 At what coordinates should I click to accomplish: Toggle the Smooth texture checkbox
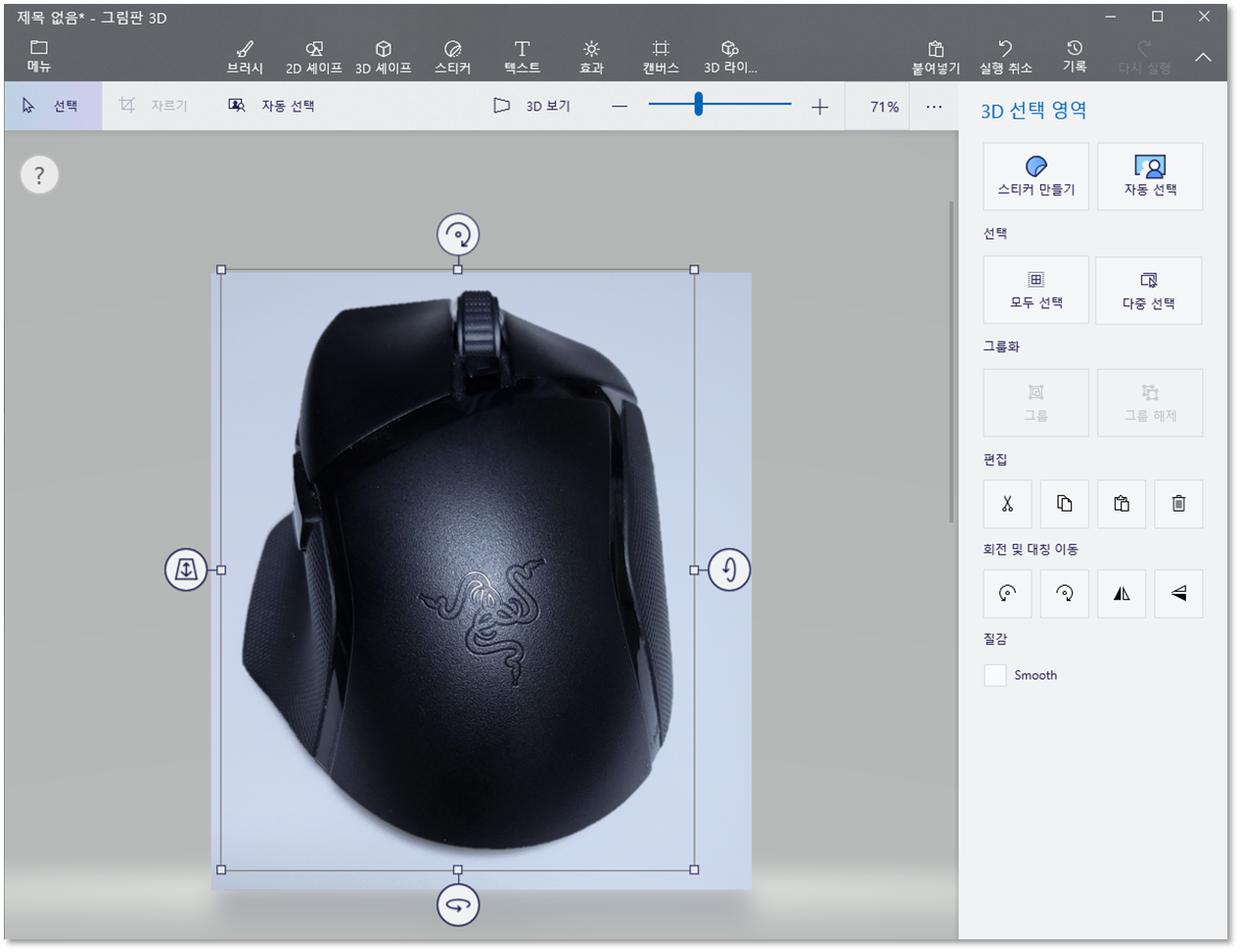(x=995, y=675)
